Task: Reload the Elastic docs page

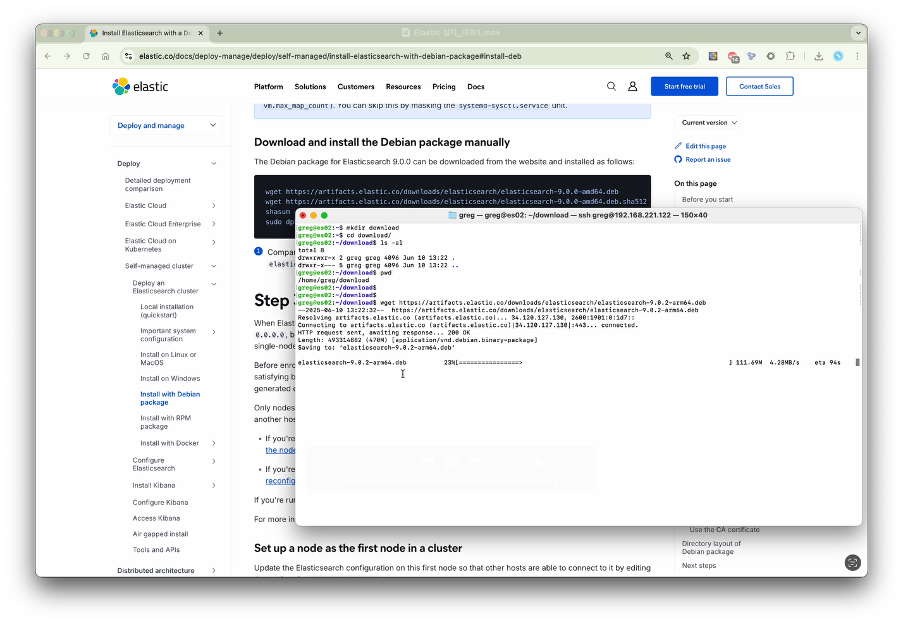Action: point(86,56)
